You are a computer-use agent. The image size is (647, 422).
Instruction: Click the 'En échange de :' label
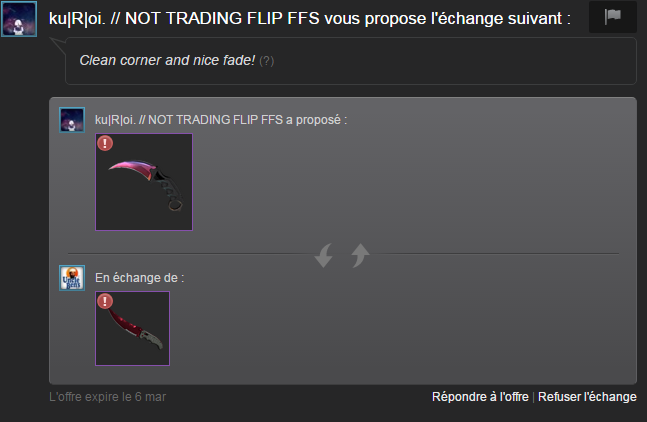pos(139,278)
